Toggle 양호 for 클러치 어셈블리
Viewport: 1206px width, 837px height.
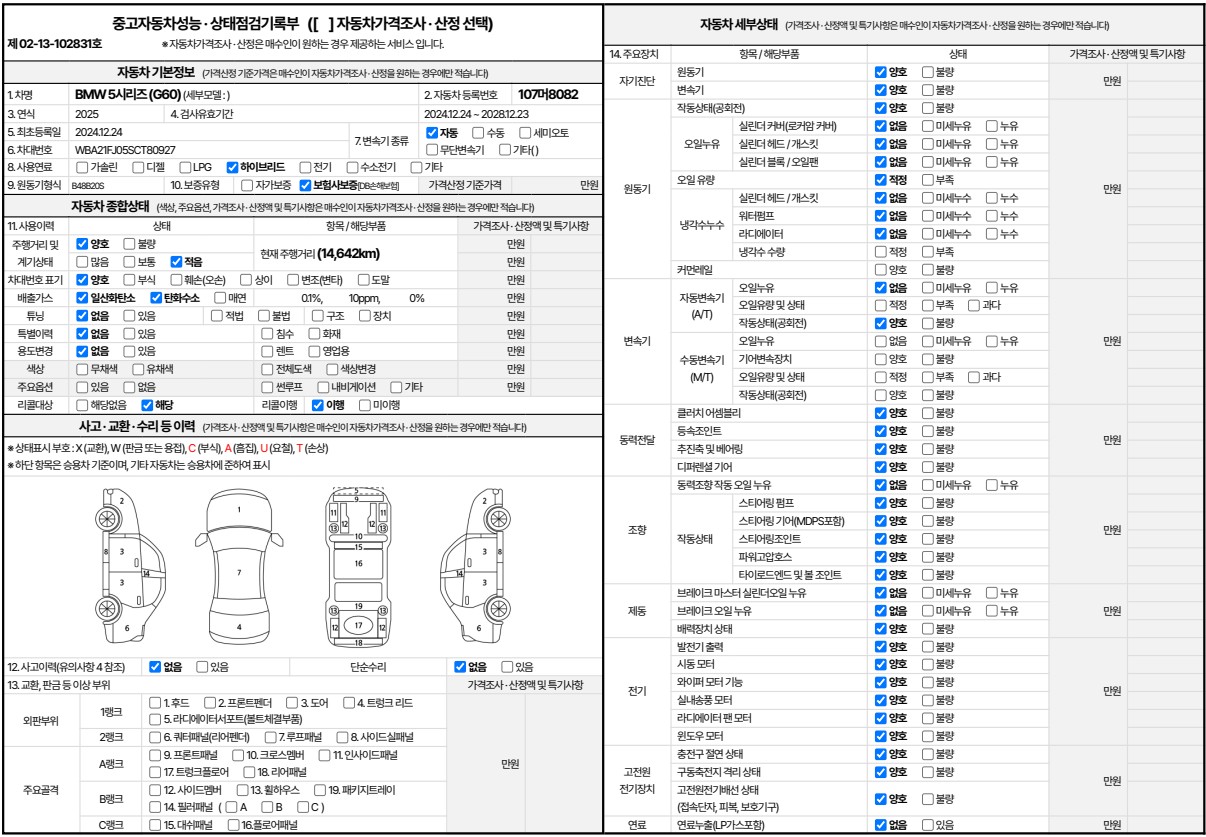(x=880, y=412)
